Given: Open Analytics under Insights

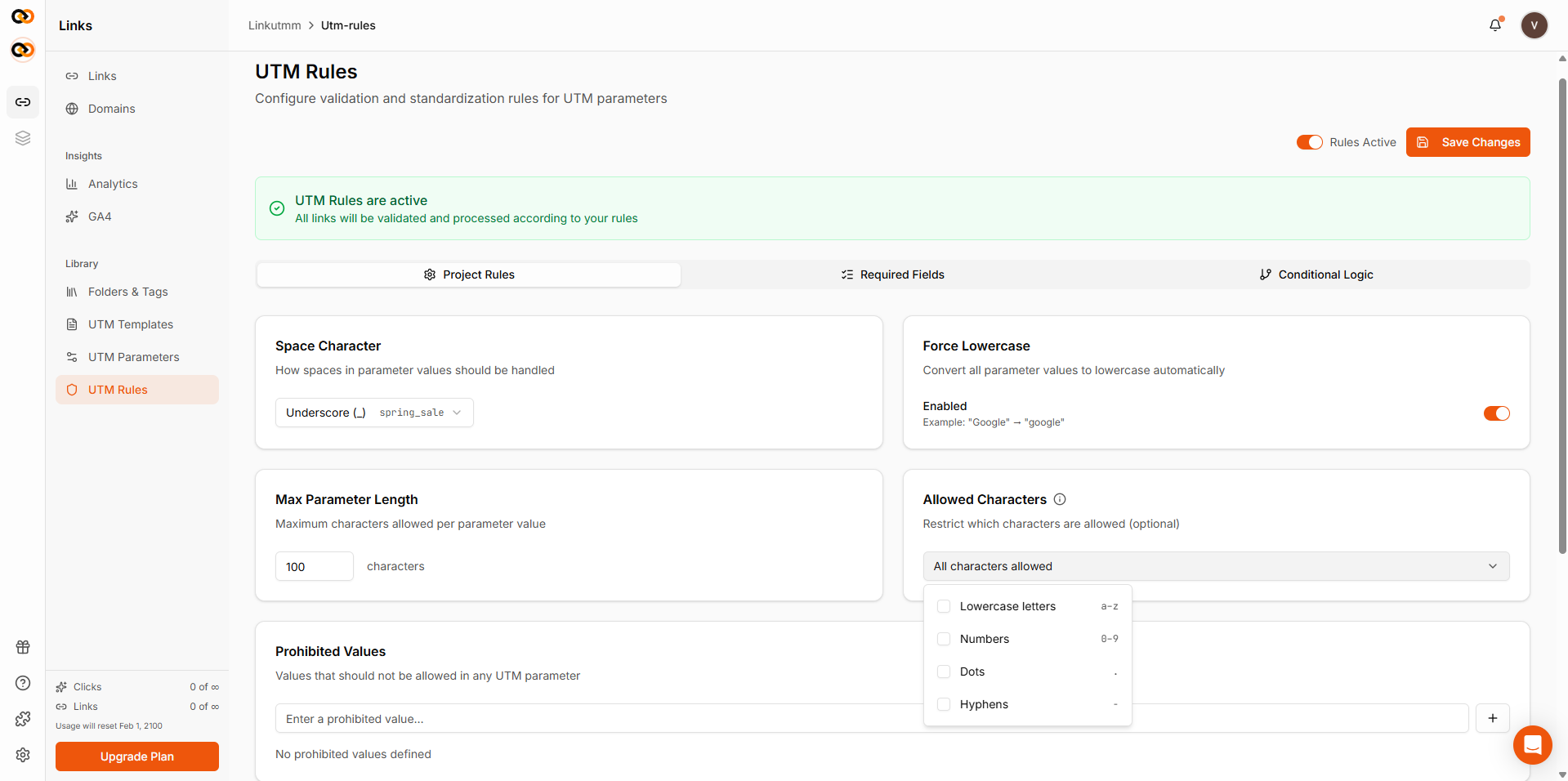Looking at the screenshot, I should 137,184.
